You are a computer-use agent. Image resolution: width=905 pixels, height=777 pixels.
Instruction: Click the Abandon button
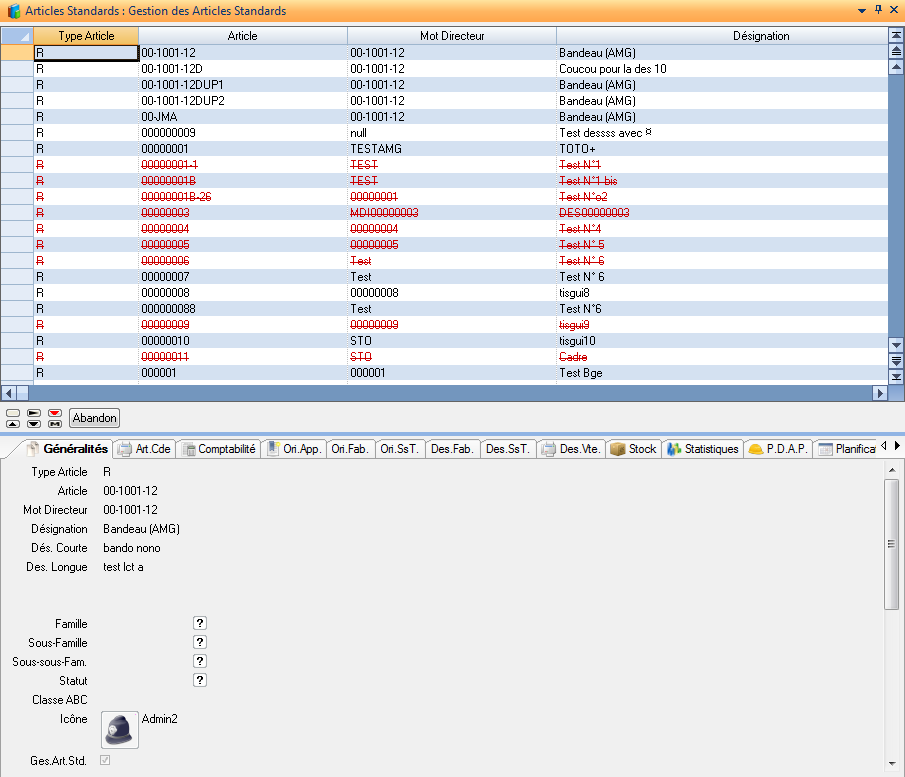[x=95, y=418]
